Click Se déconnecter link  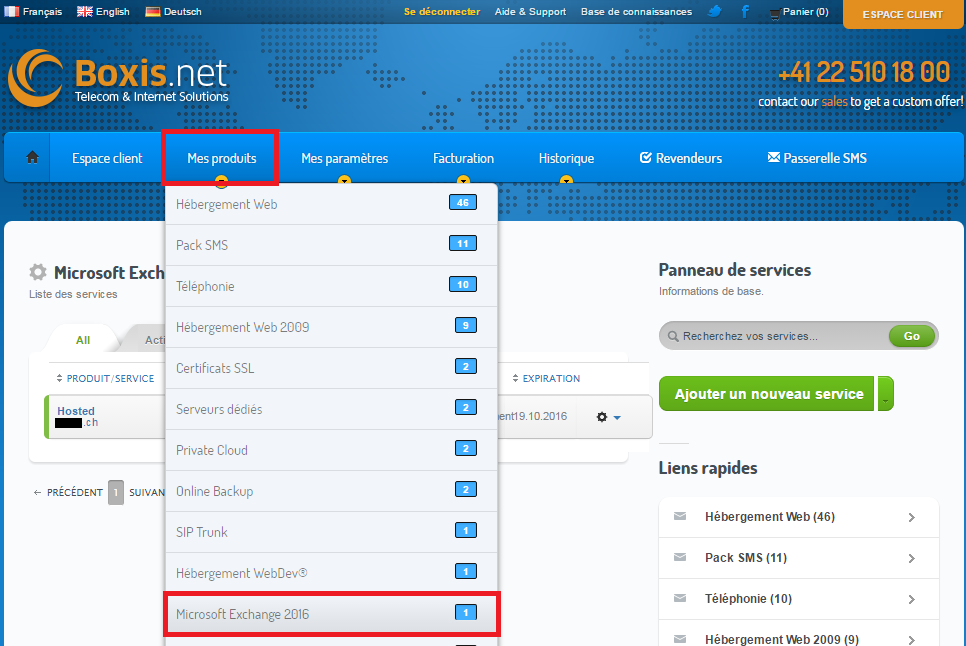(442, 12)
